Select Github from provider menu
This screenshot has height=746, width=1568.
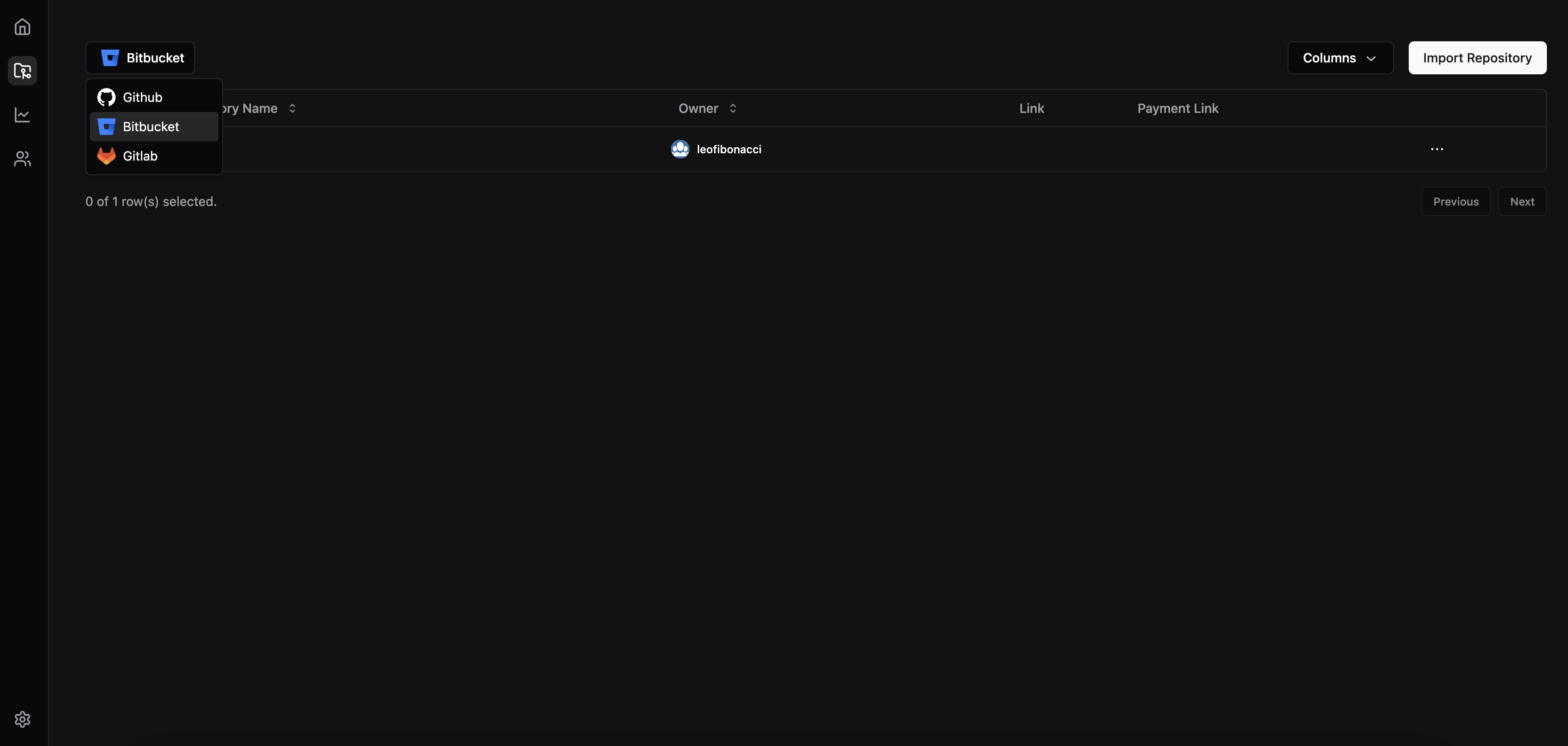(154, 97)
